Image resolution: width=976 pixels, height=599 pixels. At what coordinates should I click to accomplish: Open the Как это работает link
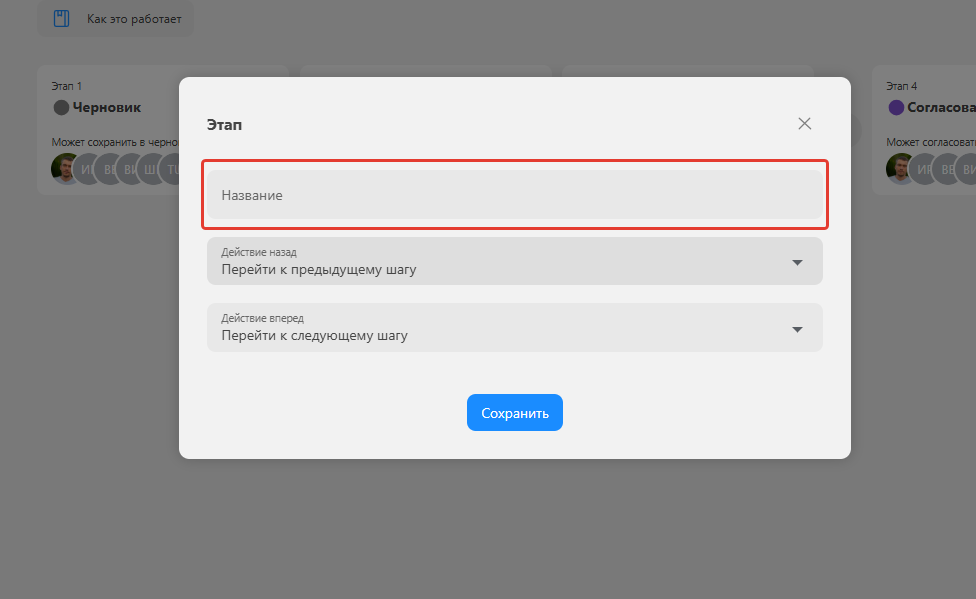tap(134, 19)
